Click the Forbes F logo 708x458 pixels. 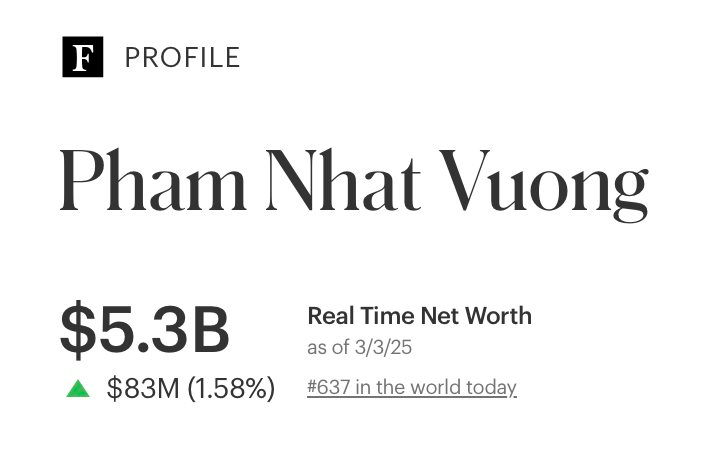click(x=83, y=57)
